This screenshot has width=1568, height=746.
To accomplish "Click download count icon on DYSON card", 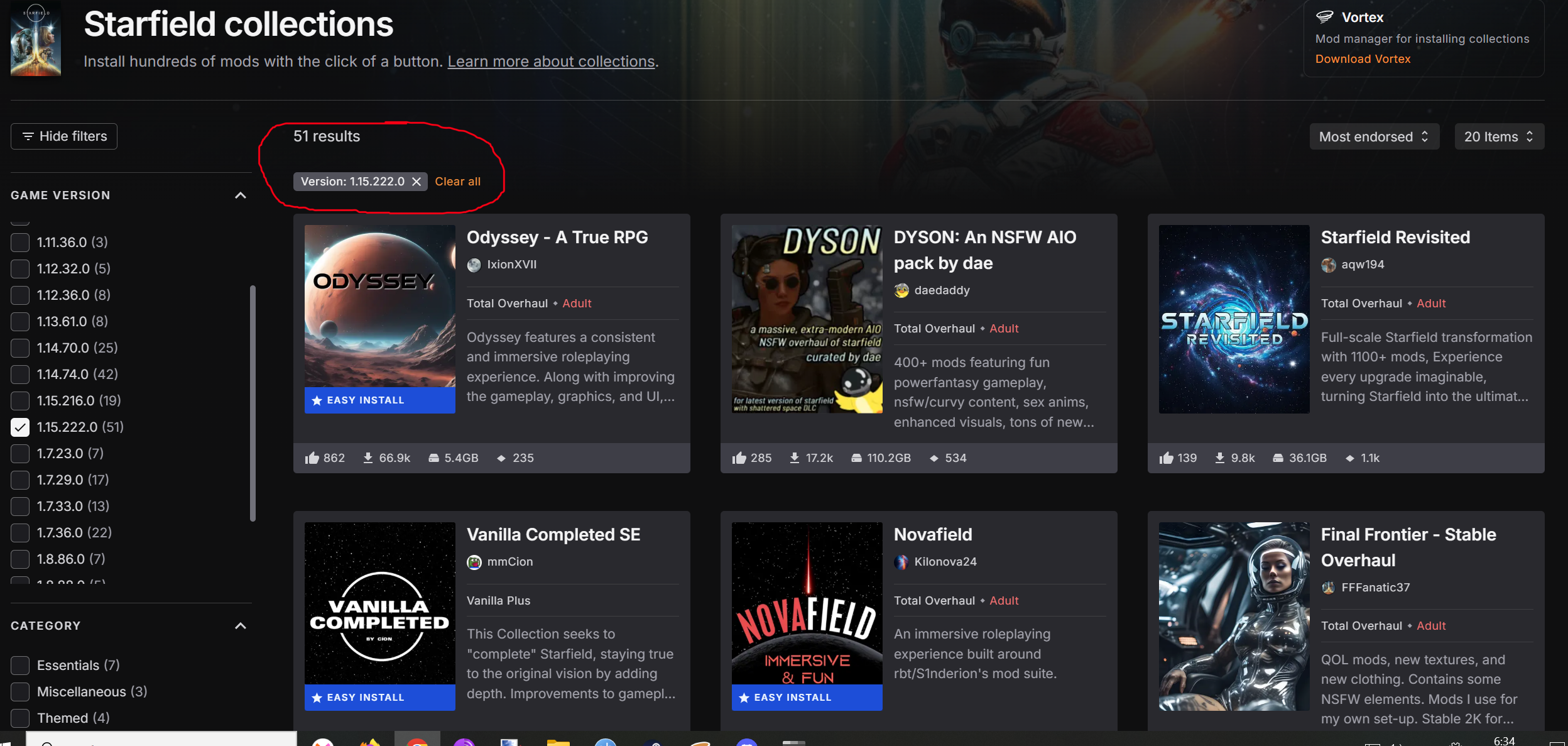I will tap(795, 458).
